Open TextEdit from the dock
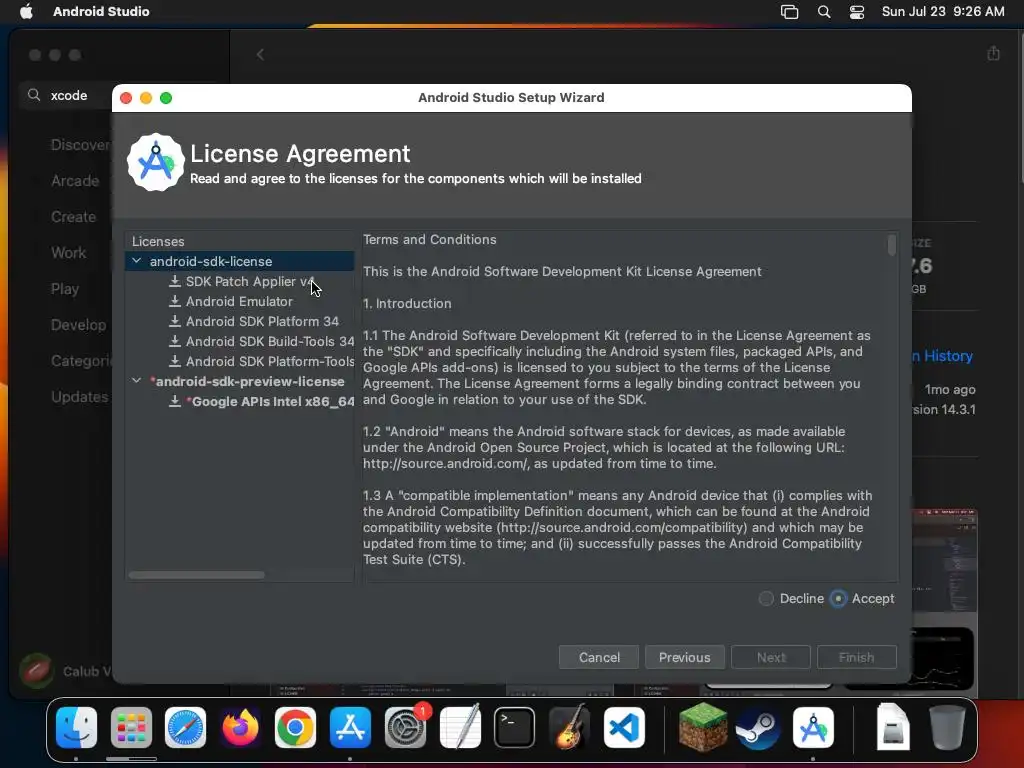This screenshot has height=768, width=1024. 460,728
